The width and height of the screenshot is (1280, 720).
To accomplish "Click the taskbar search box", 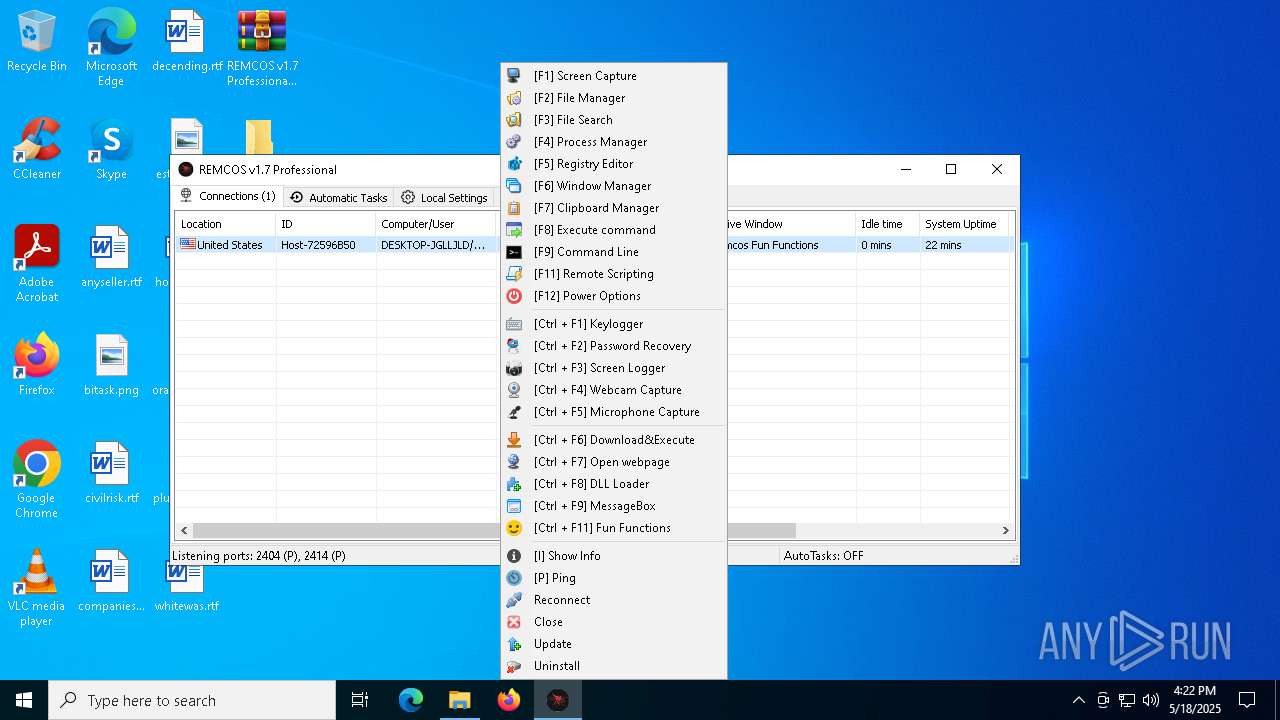I will click(x=192, y=700).
